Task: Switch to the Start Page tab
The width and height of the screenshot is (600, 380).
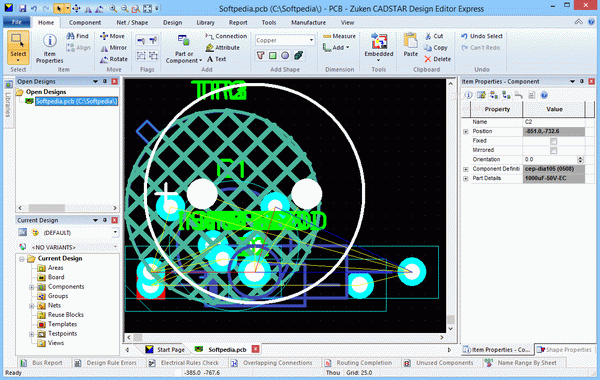Action: 165,349
